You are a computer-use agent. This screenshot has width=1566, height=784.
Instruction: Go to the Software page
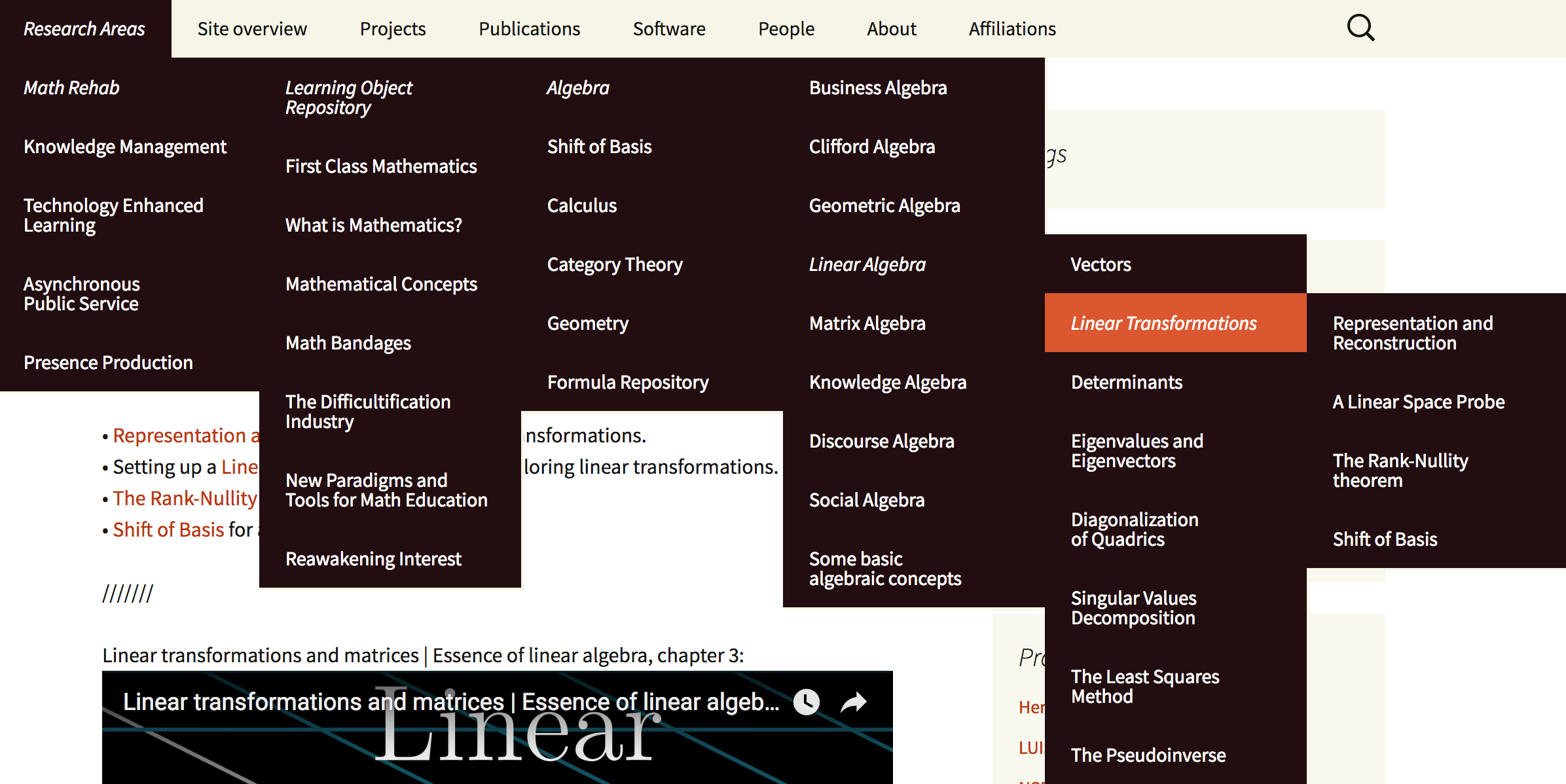668,29
